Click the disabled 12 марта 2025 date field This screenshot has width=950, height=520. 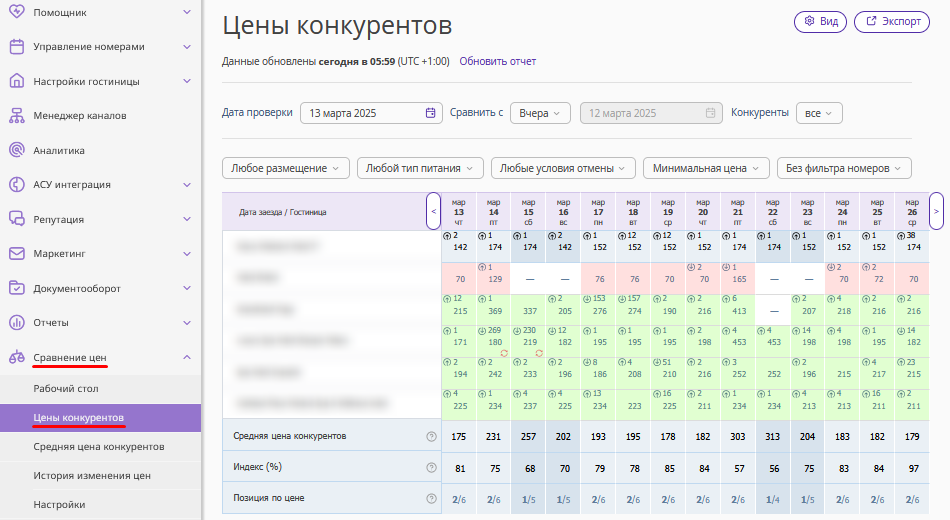pos(651,113)
